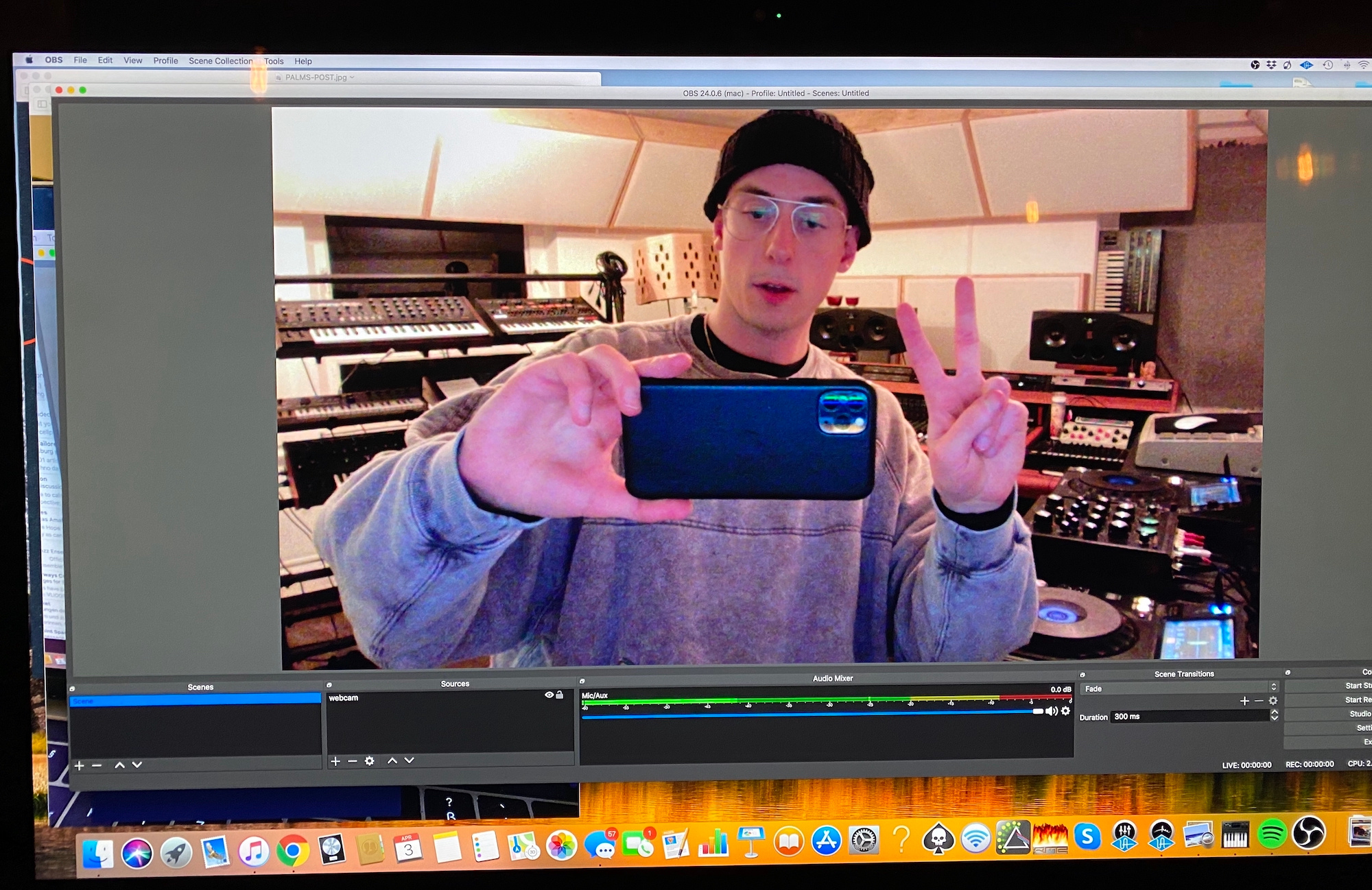This screenshot has width=1372, height=890.
Task: Add a new source with the plus icon
Action: 335,761
